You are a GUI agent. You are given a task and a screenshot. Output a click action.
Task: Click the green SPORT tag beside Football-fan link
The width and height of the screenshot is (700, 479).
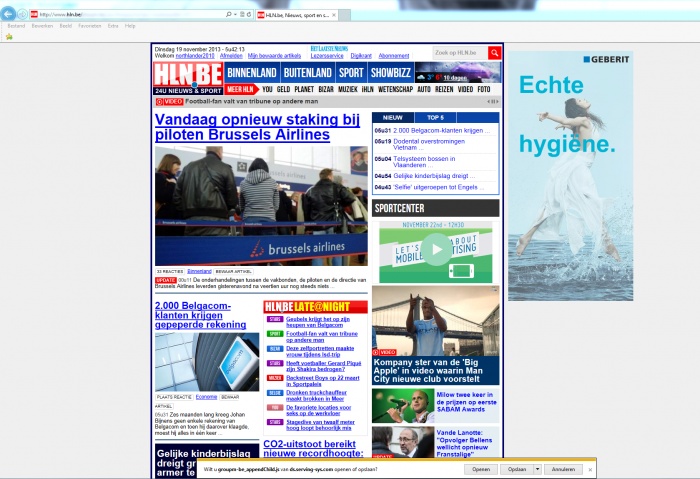(x=275, y=334)
